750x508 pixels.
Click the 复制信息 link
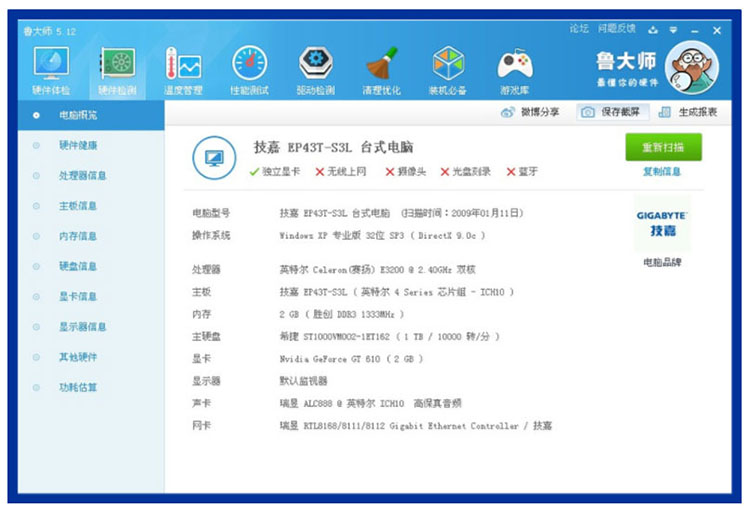[x=662, y=171]
